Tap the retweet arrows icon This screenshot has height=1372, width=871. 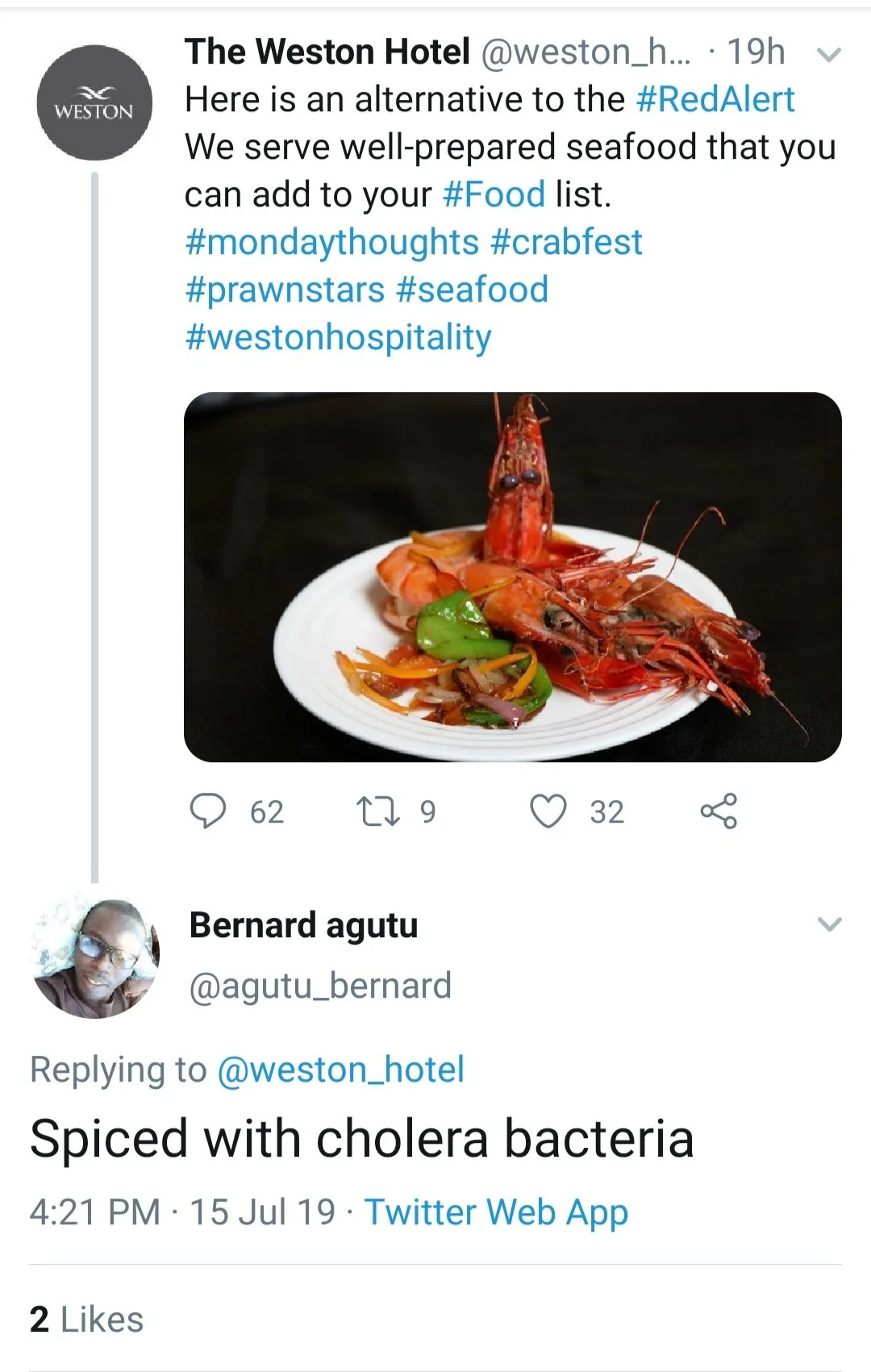click(x=378, y=811)
